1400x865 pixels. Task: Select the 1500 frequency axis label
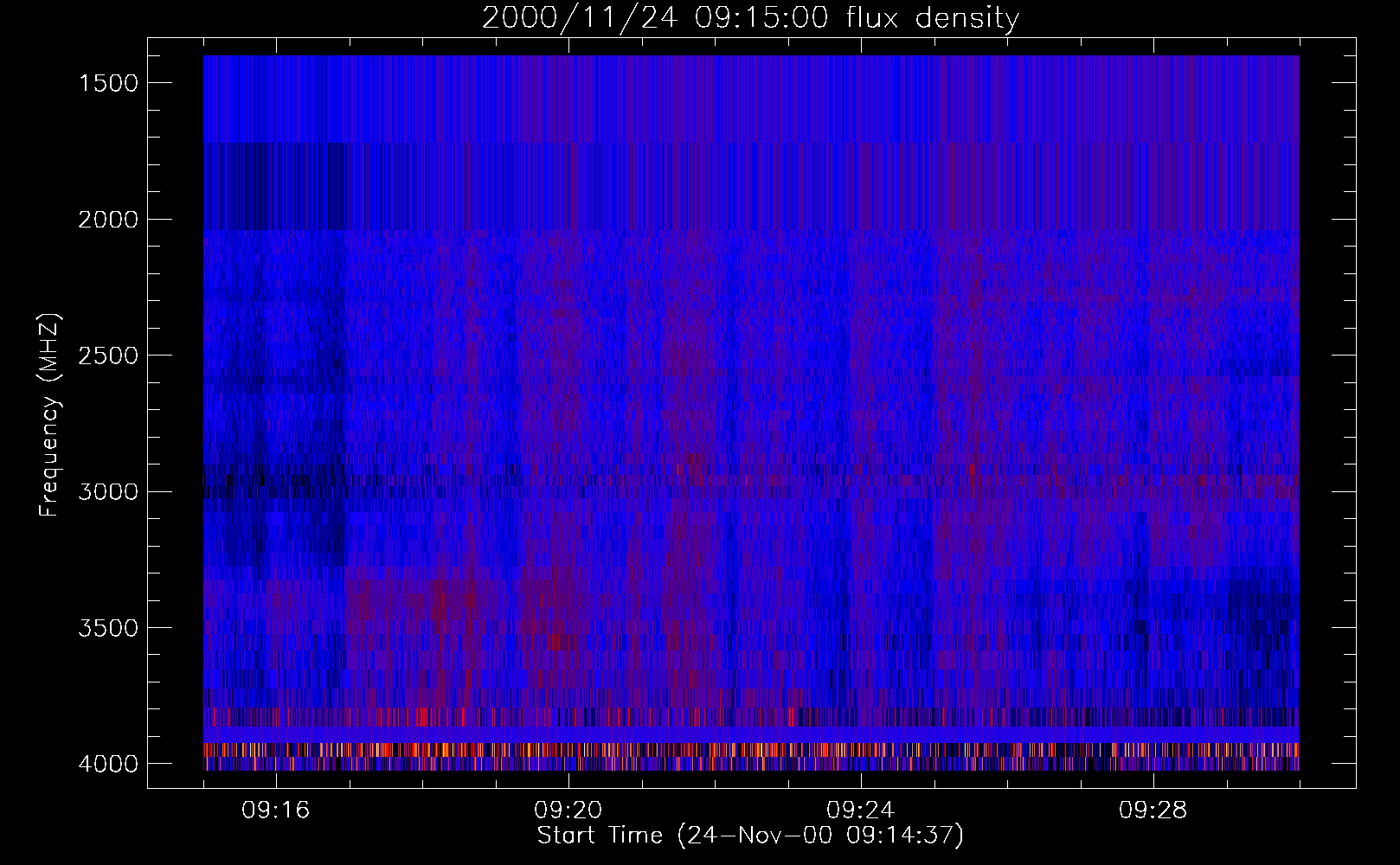(108, 83)
